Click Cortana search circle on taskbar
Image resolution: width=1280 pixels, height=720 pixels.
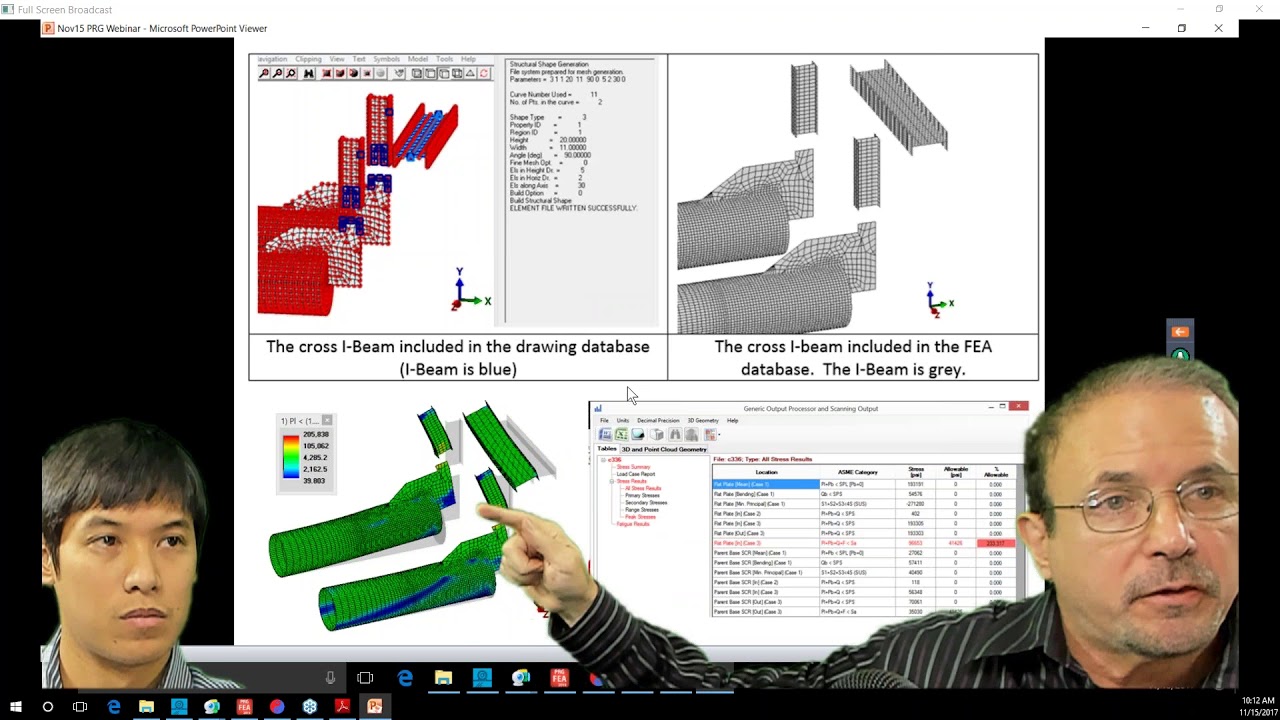tap(48, 707)
